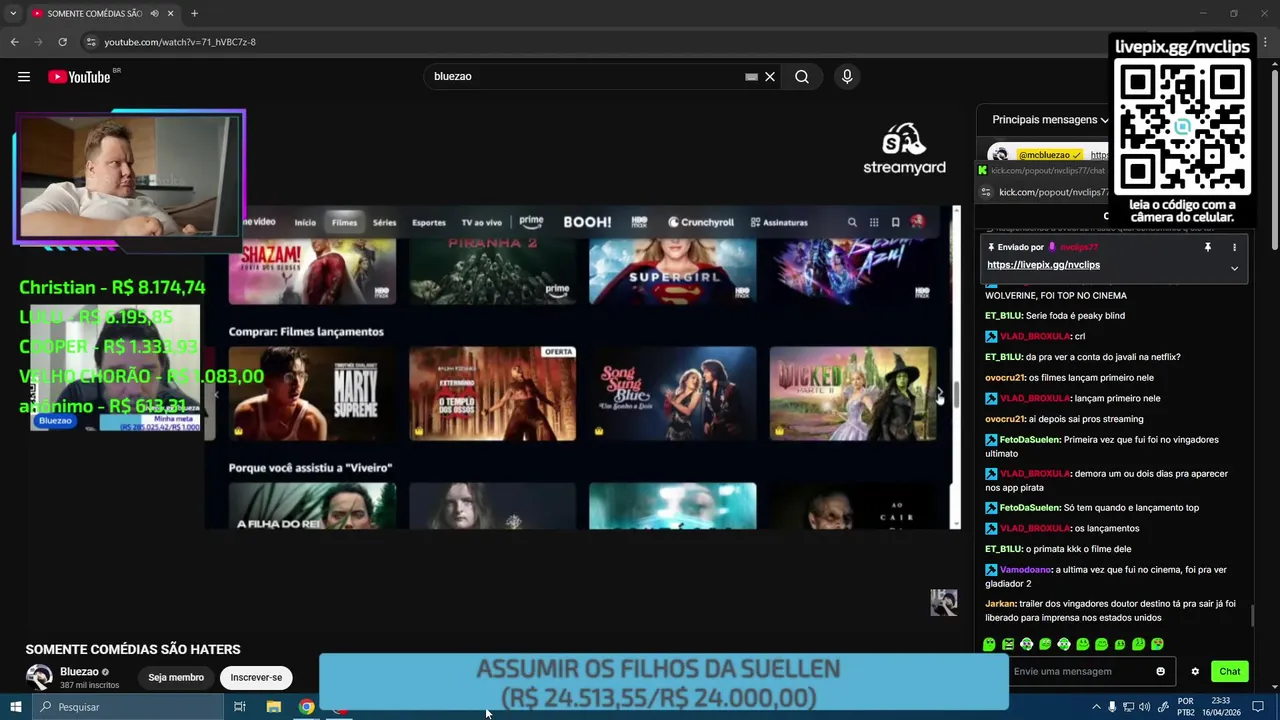The width and height of the screenshot is (1280, 720).
Task: Open the Início tab in Prime Video
Action: (305, 222)
